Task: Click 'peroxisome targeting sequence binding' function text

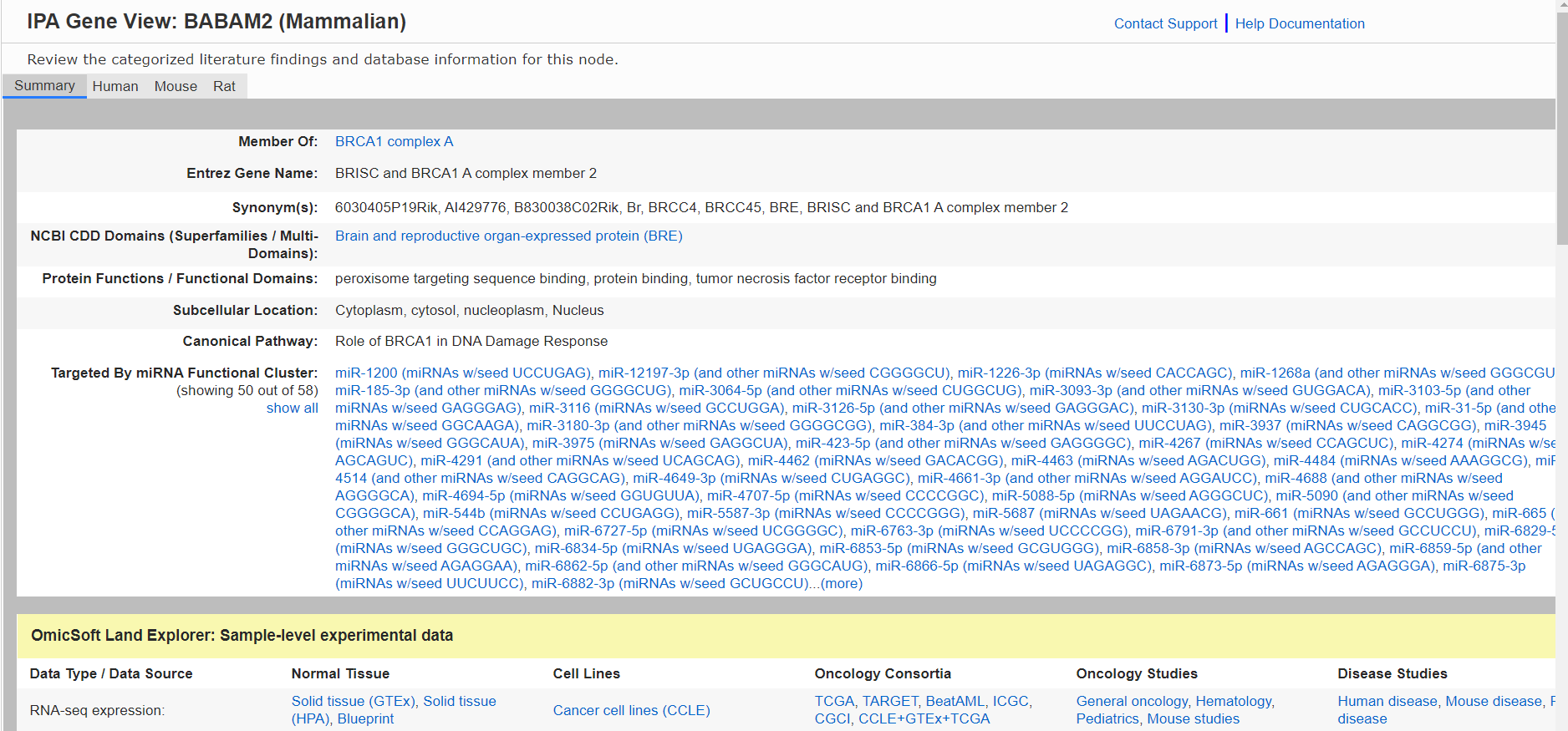Action: point(461,278)
